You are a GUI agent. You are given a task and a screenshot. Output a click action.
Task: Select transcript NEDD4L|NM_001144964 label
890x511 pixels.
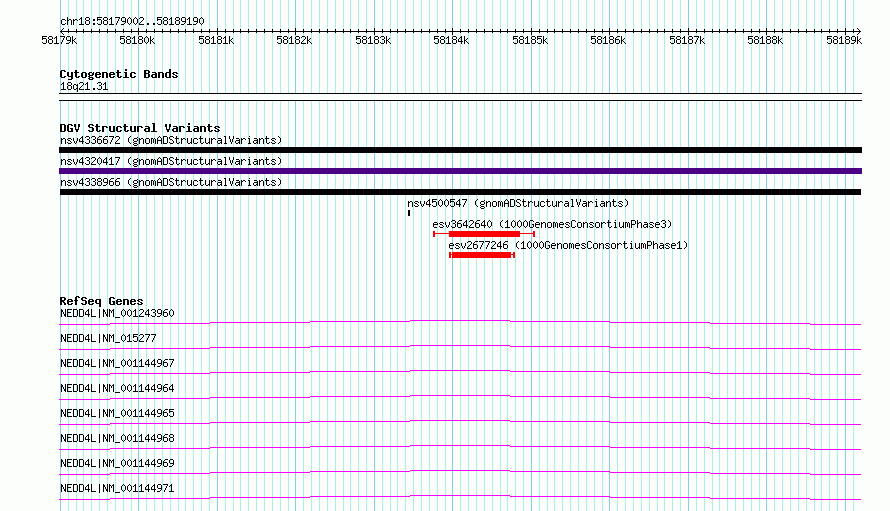click(x=117, y=388)
